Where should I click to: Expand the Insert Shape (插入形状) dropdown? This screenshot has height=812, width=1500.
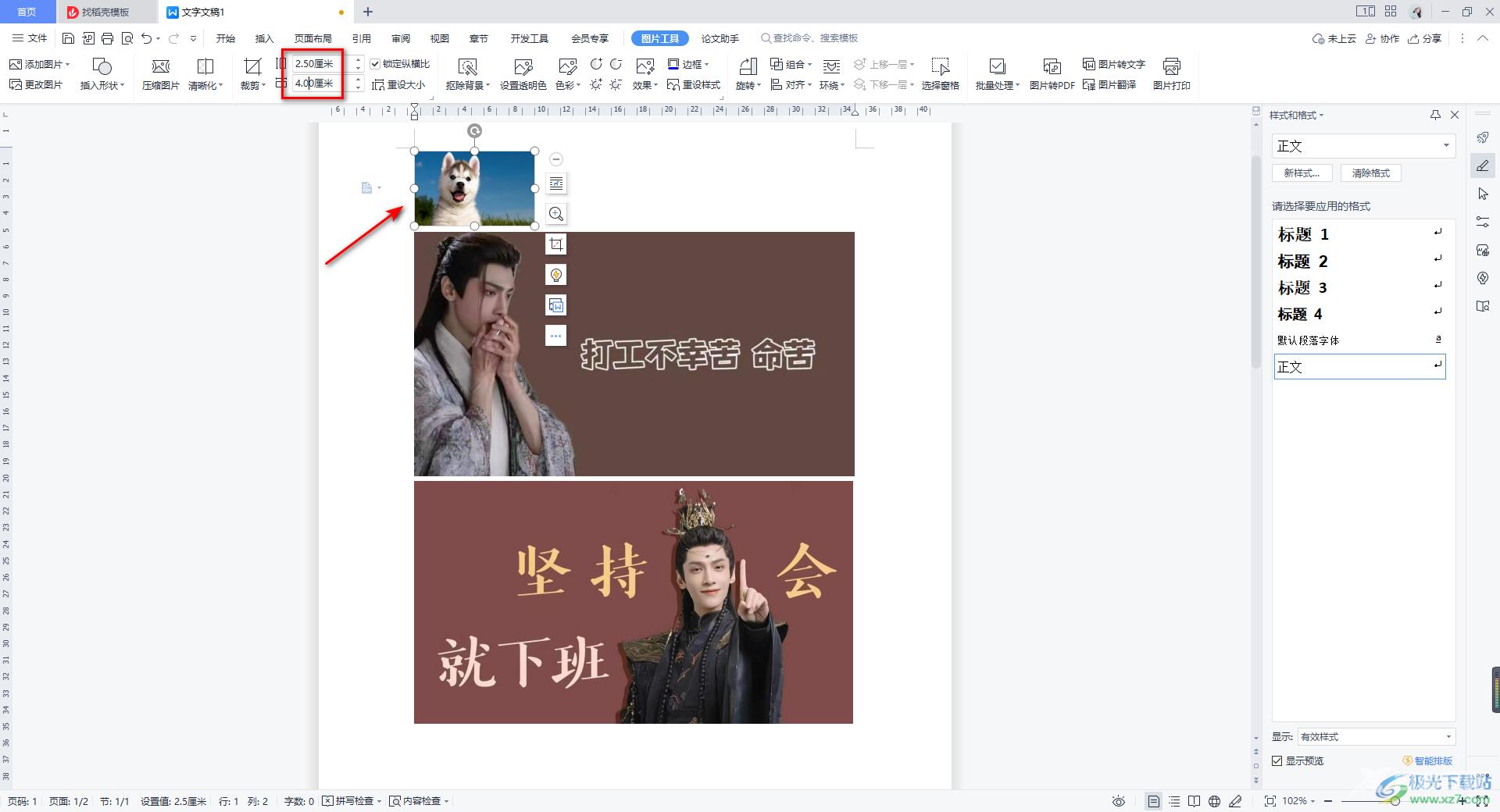pyautogui.click(x=123, y=85)
